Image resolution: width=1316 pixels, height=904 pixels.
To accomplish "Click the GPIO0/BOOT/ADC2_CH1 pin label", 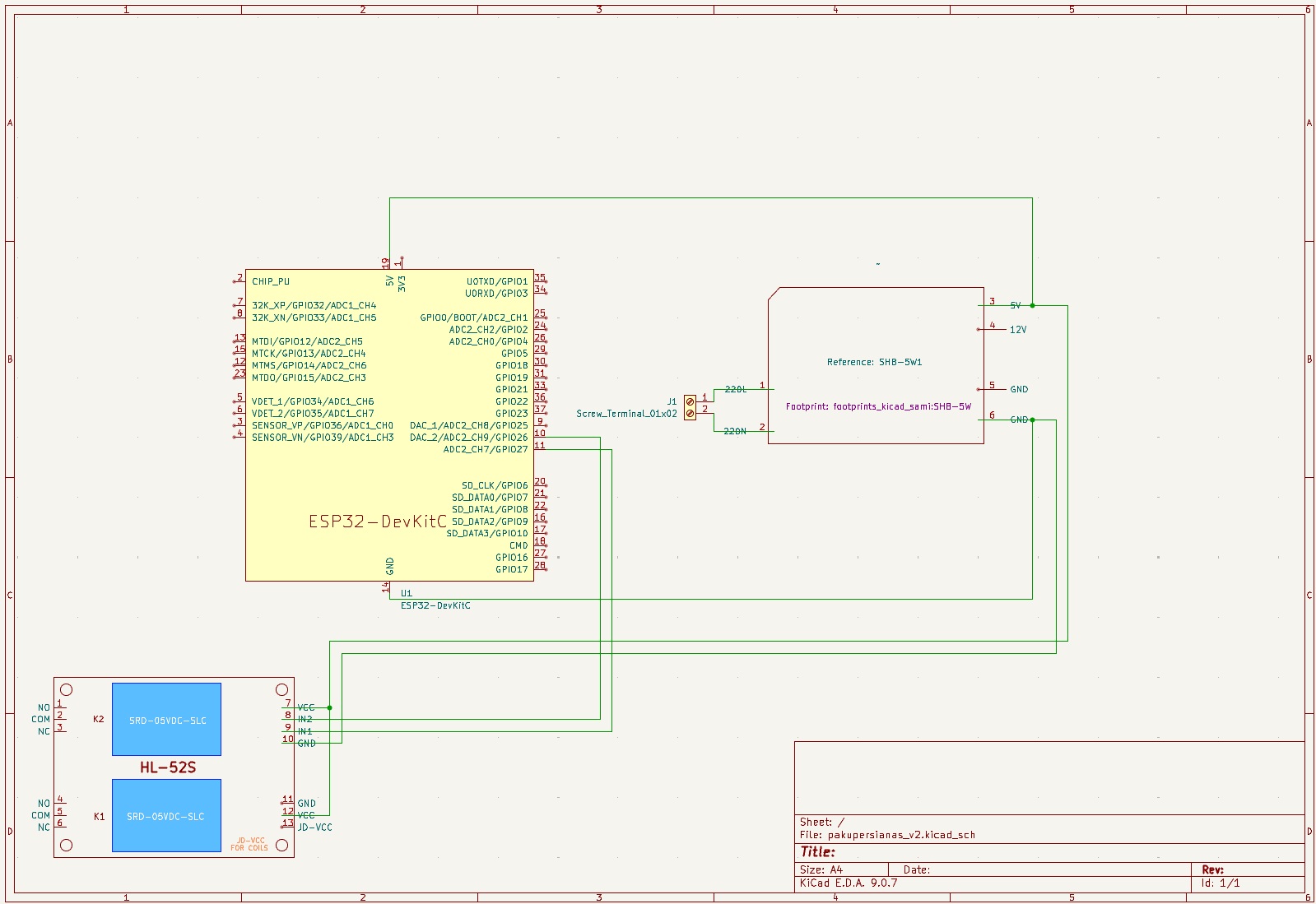I will pyautogui.click(x=474, y=318).
